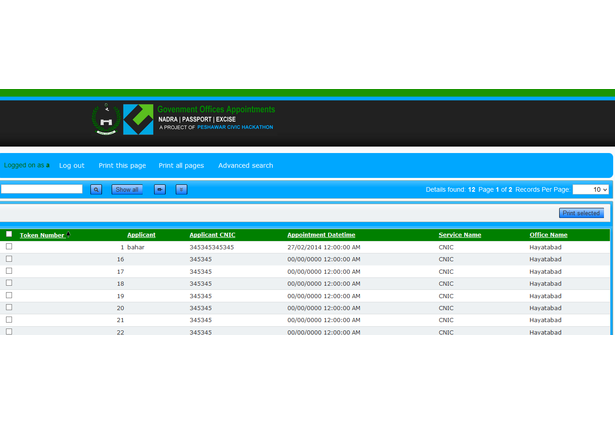Screen dimensions: 615x424
Task: Sort by Office Name column header
Action: pyautogui.click(x=548, y=235)
